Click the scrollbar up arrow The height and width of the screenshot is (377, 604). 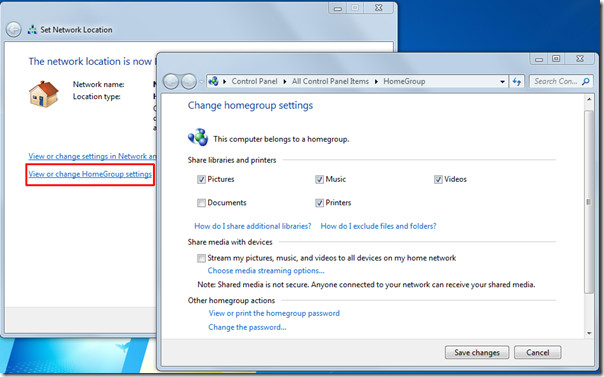coord(589,100)
